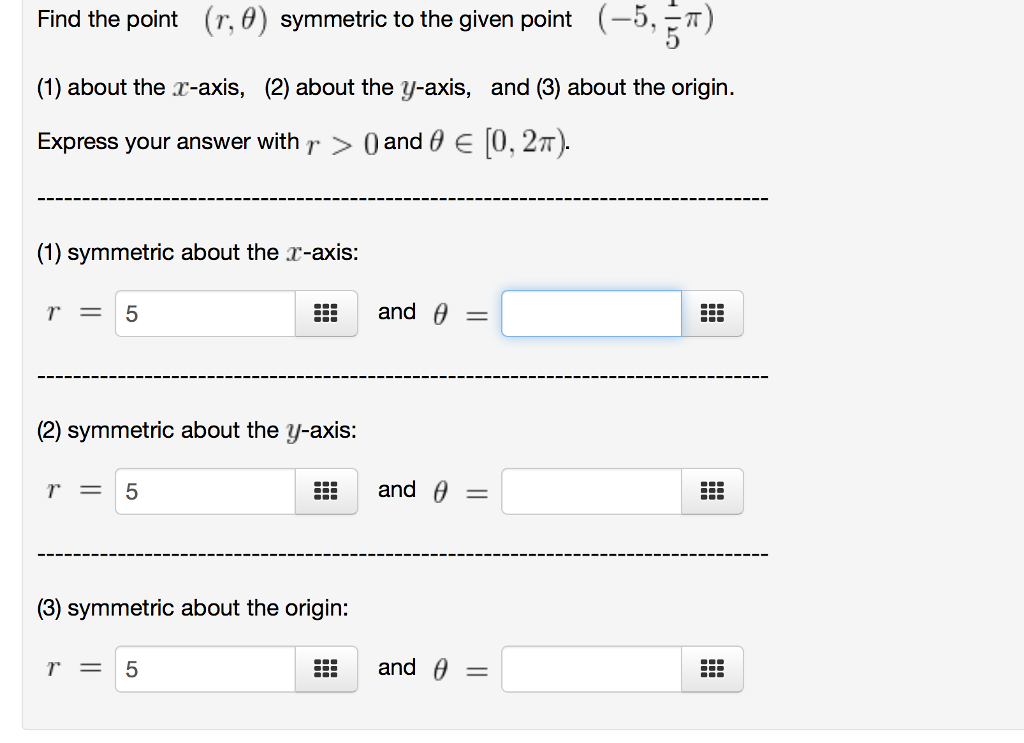Click the value 5 in part (3)

click(x=131, y=669)
